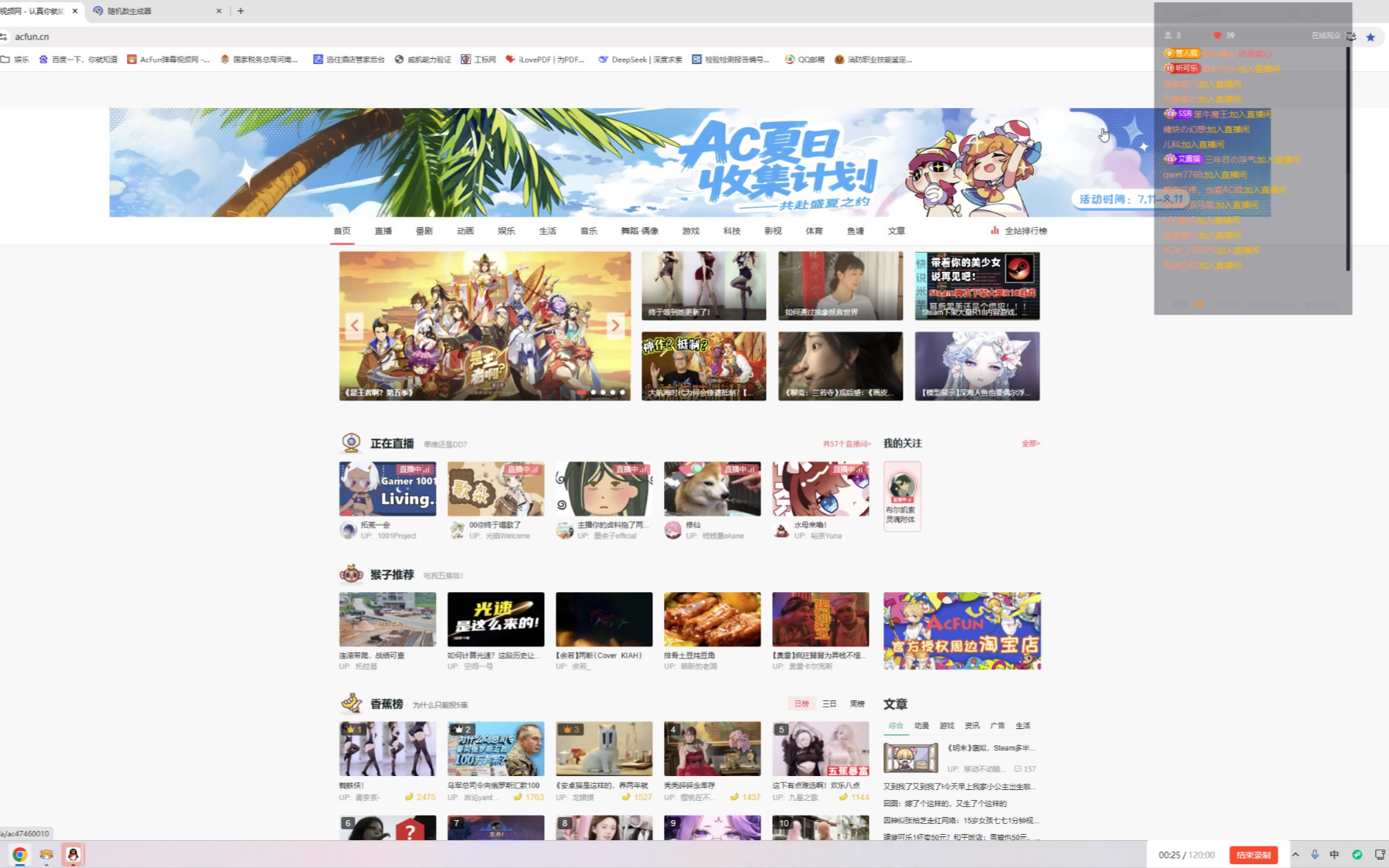This screenshot has width=1389, height=868.
Task: Click the last carousel pagination dot
Action: [622, 392]
